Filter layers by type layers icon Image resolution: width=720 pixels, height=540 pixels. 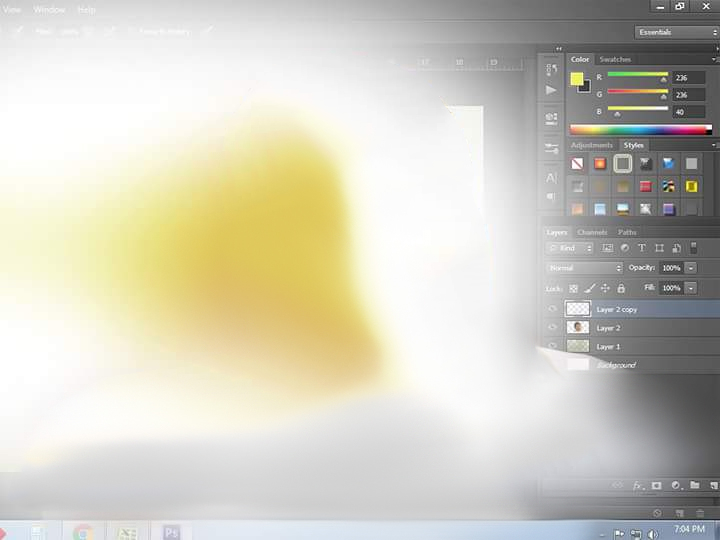click(x=641, y=248)
